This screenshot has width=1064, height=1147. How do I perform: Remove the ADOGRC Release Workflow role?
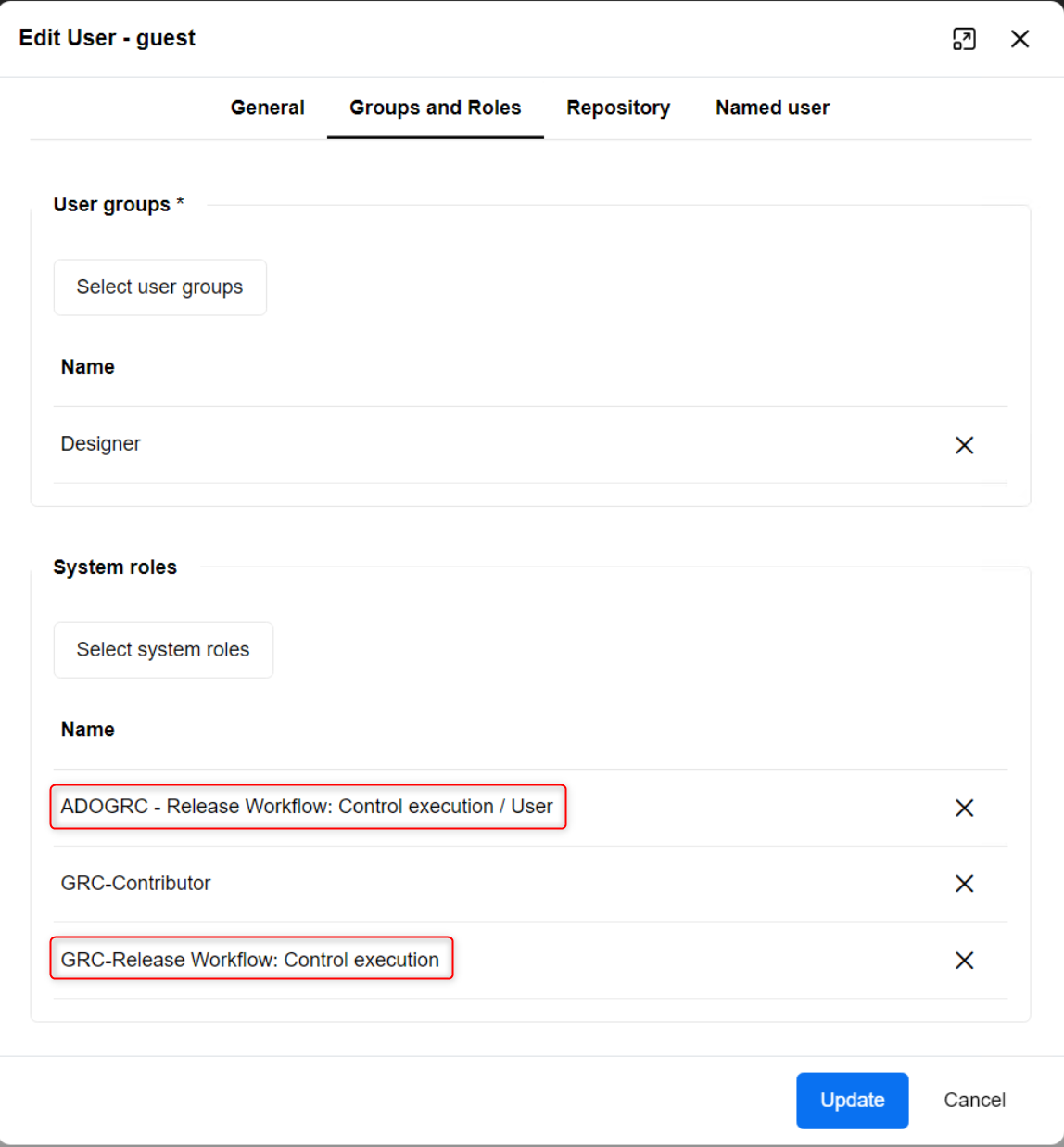pyautogui.click(x=964, y=808)
